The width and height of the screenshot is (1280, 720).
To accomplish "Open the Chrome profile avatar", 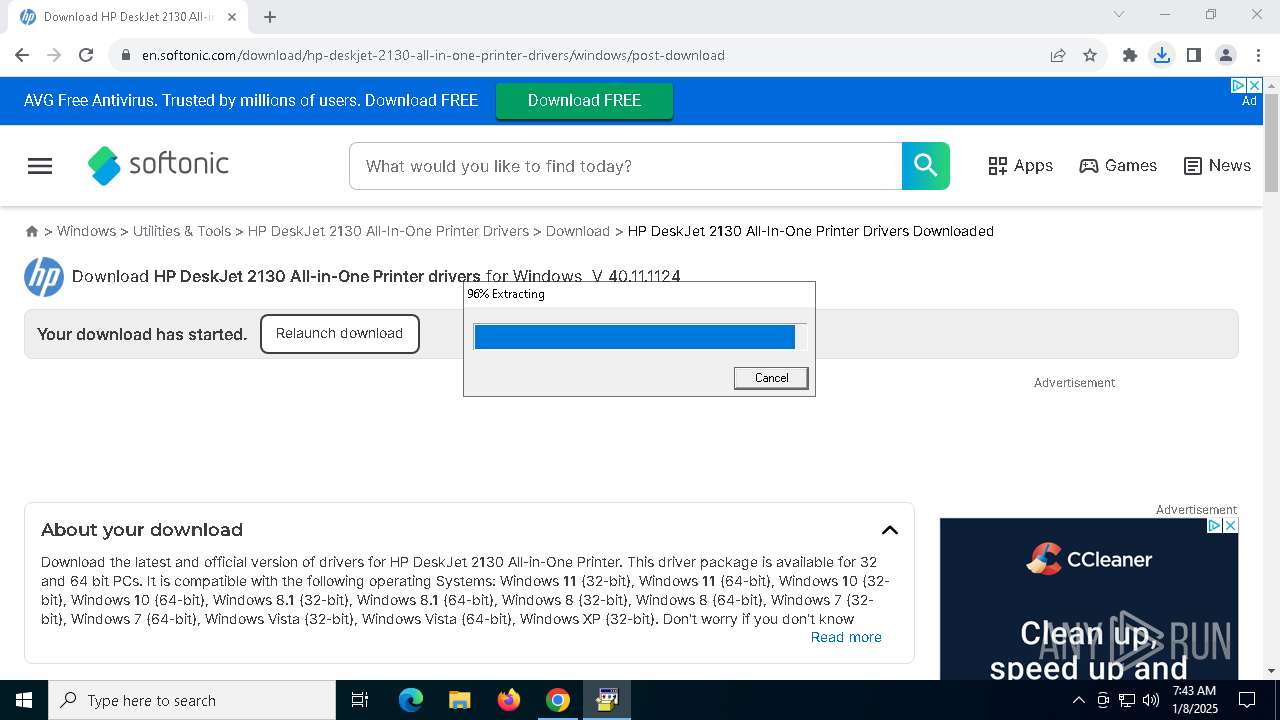I will [1226, 55].
